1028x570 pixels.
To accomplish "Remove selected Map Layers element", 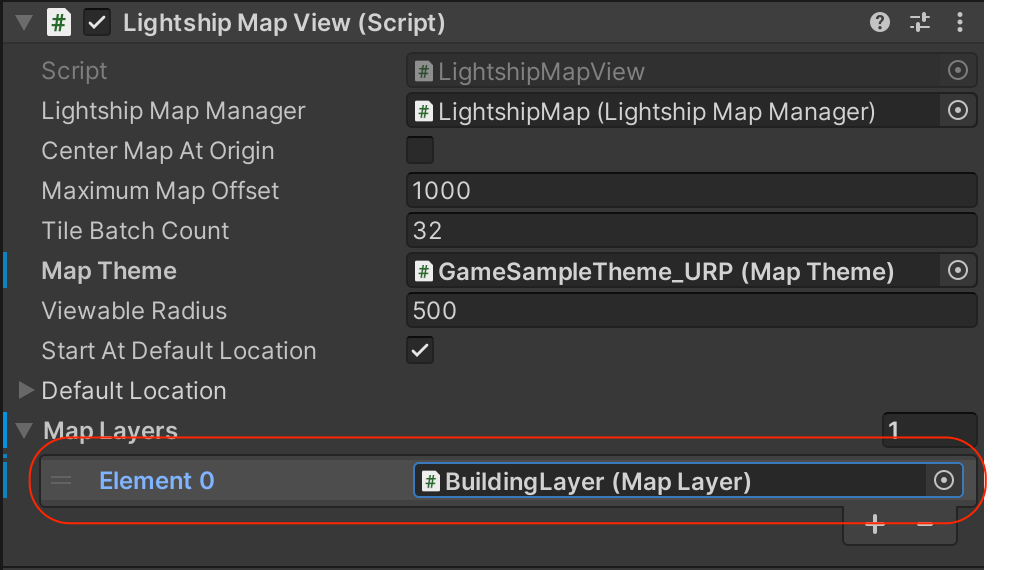I will (924, 524).
